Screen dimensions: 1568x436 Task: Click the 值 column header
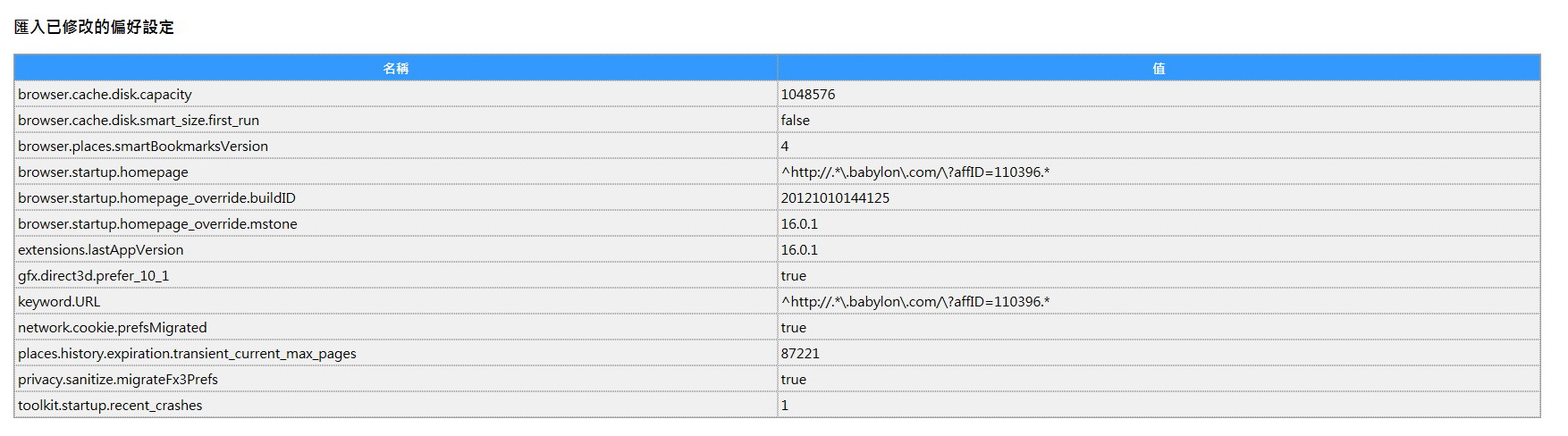pos(1158,69)
